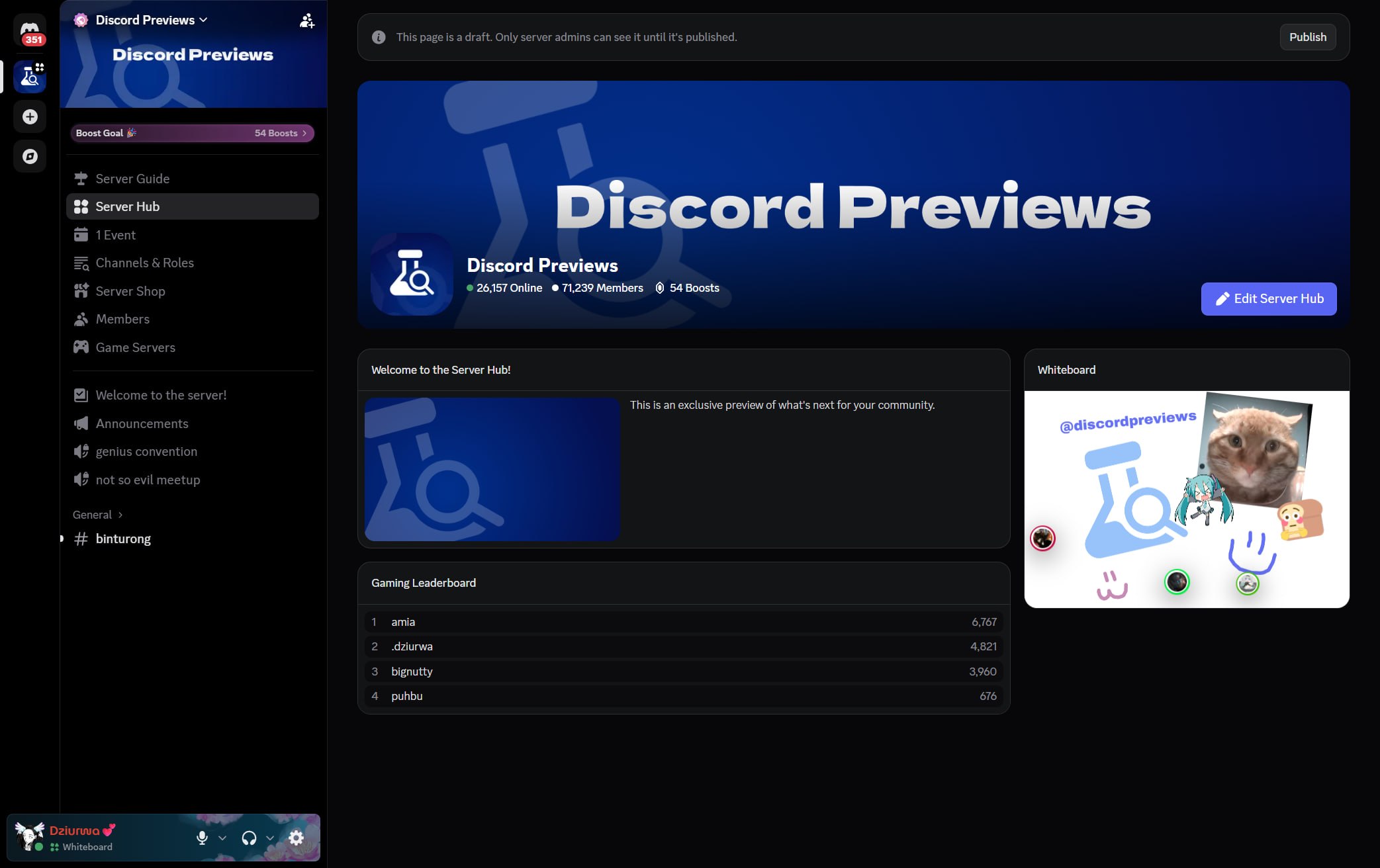Click the calendar icon beside 1 Event

[x=81, y=235]
